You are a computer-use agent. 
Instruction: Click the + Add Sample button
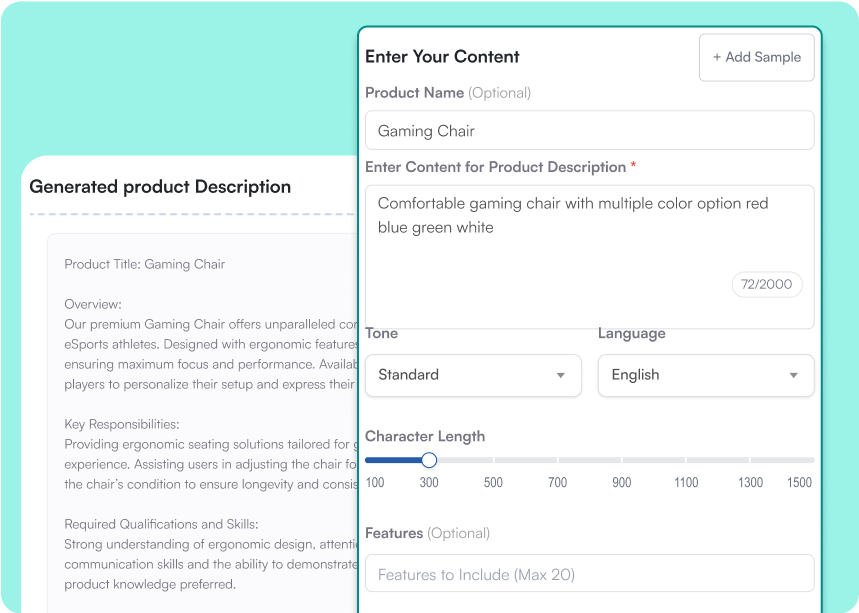pos(756,57)
